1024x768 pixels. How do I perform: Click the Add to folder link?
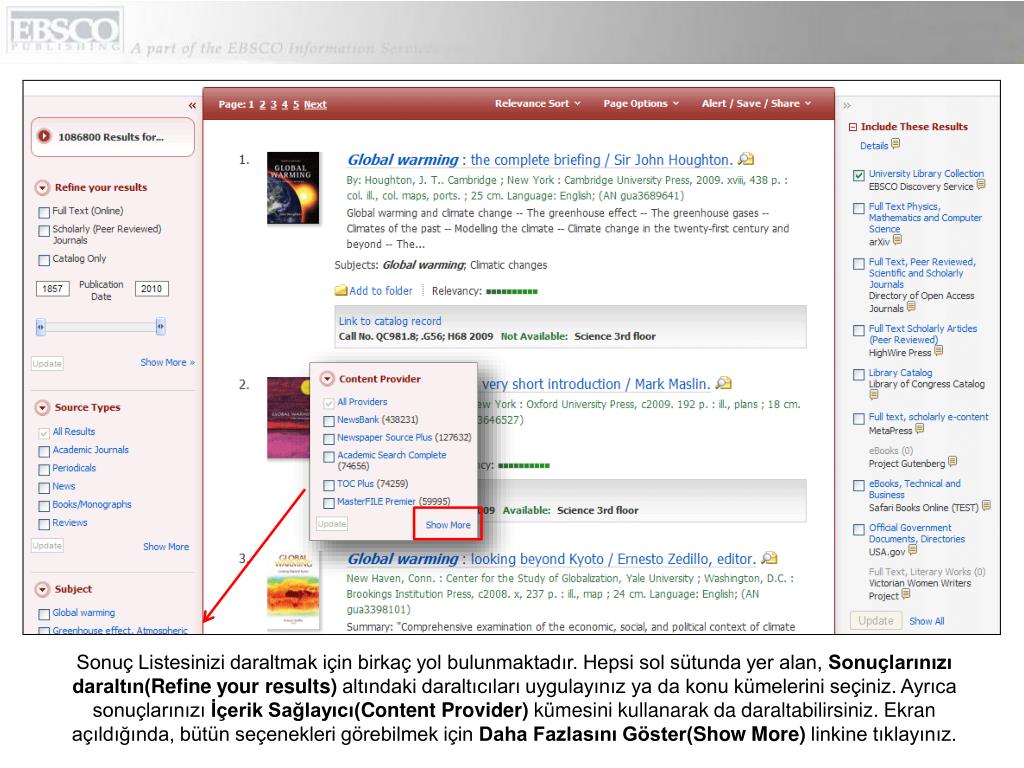pyautogui.click(x=381, y=291)
